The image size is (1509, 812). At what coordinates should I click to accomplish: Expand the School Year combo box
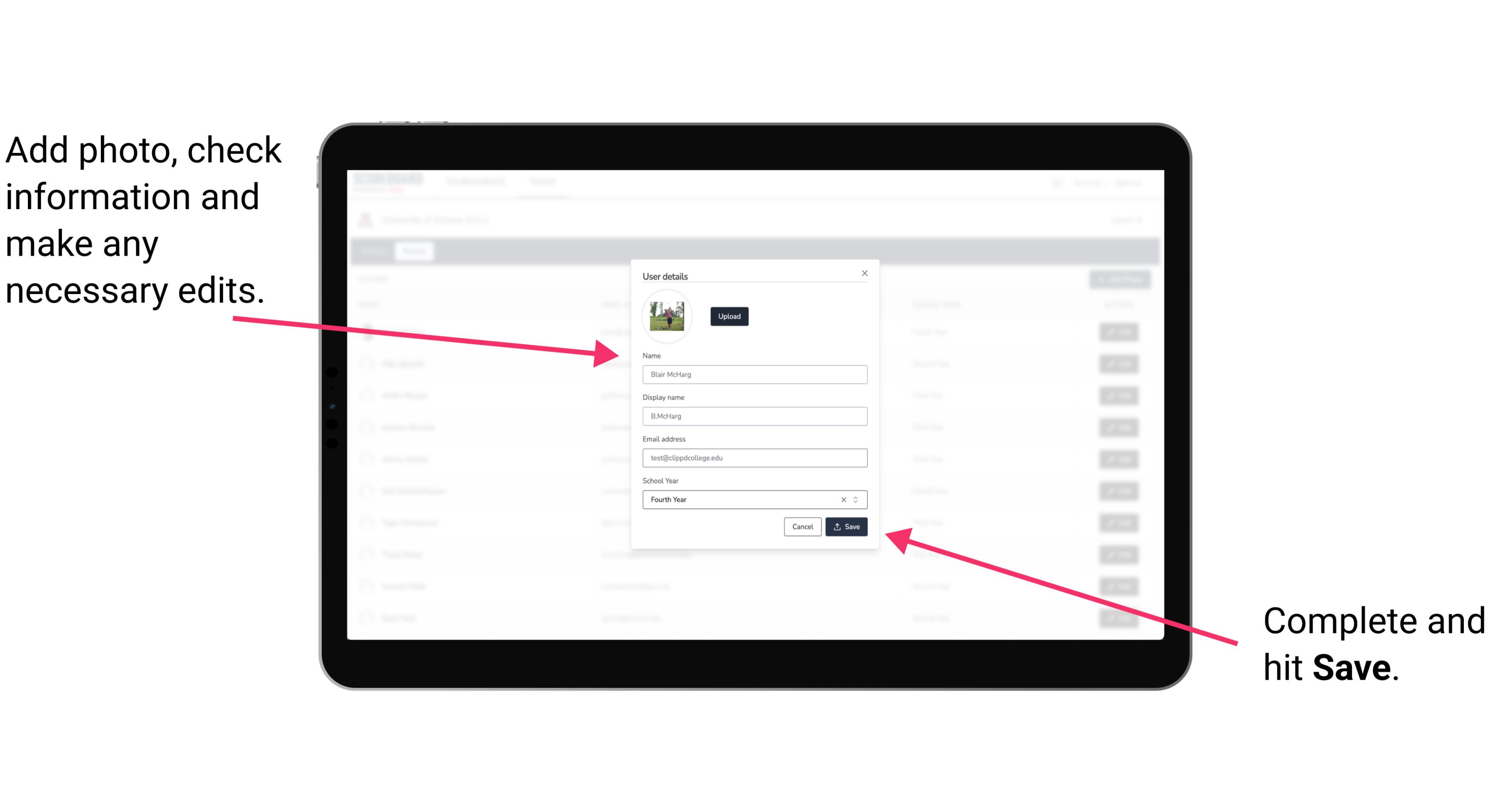click(858, 499)
